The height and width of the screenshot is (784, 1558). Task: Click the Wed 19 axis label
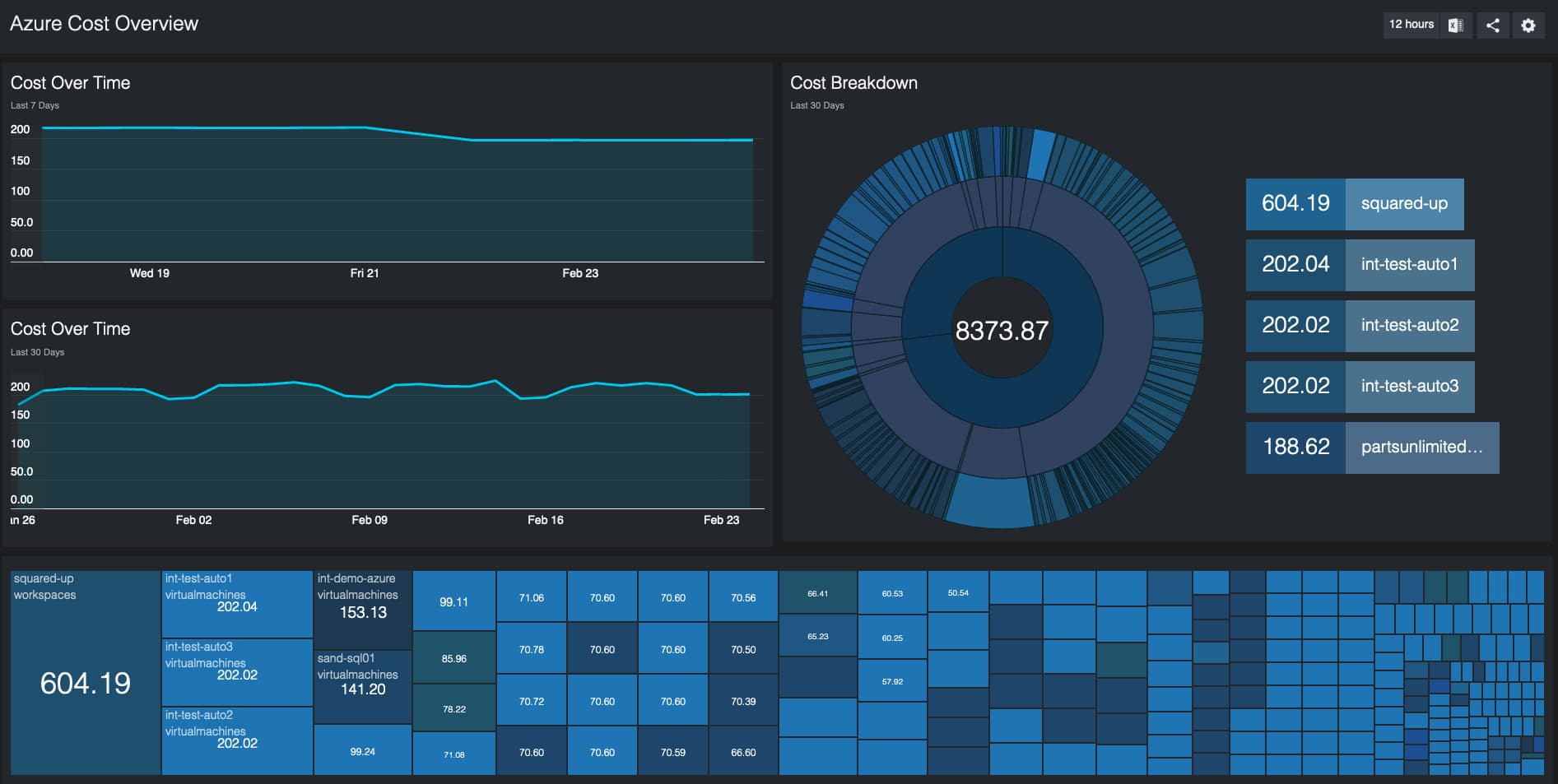coord(150,273)
